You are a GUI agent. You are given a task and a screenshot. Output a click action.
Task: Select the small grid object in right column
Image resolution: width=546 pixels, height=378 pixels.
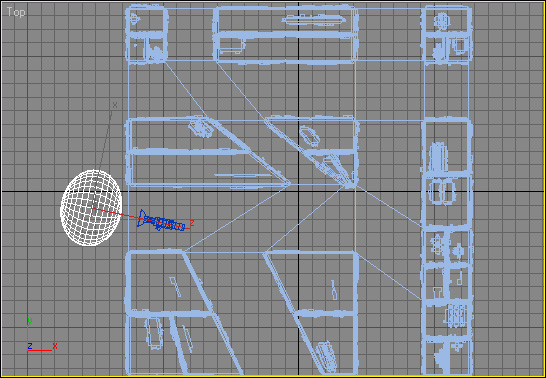click(x=456, y=316)
